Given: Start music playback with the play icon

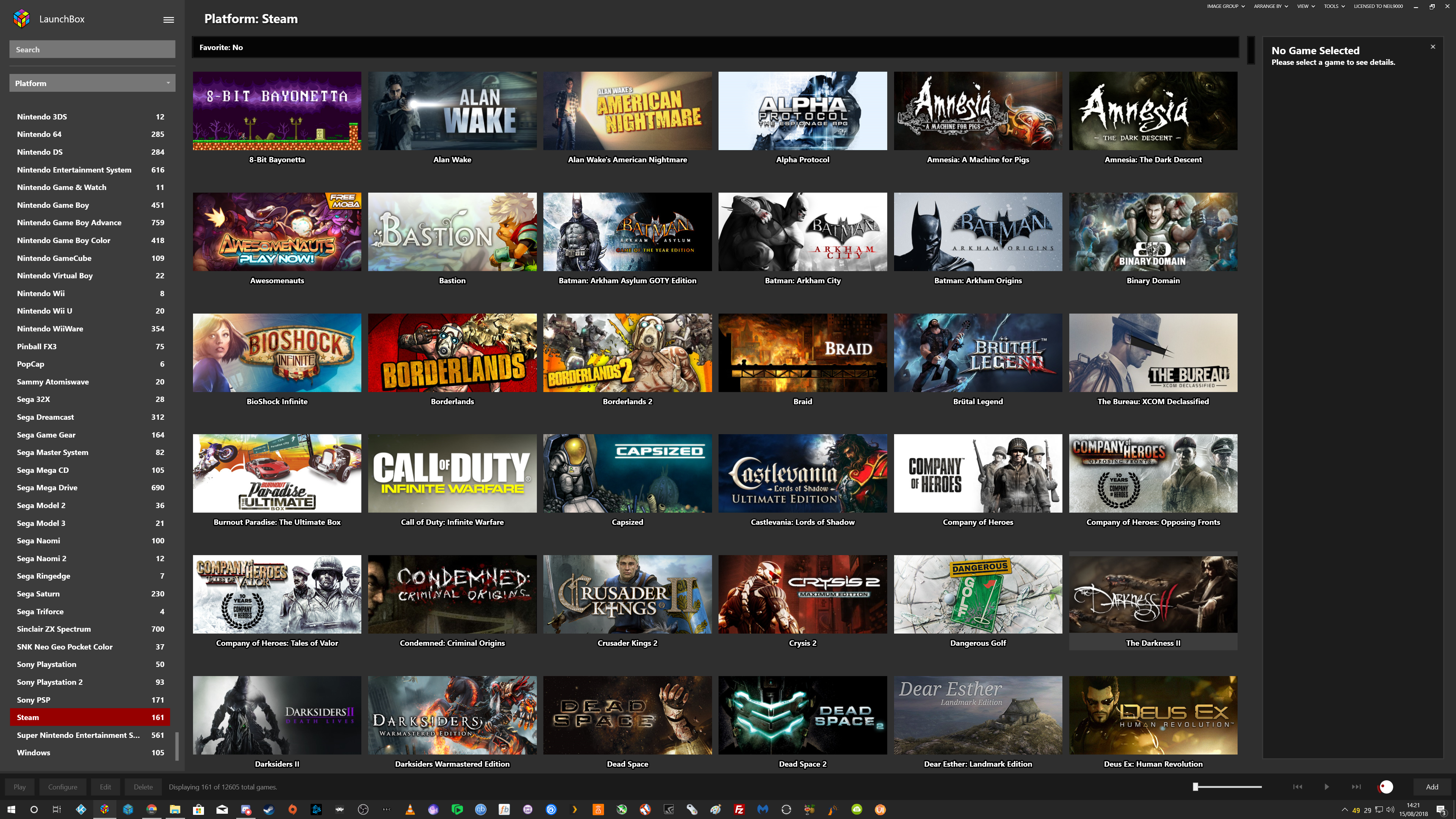Looking at the screenshot, I should pyautogui.click(x=1327, y=787).
